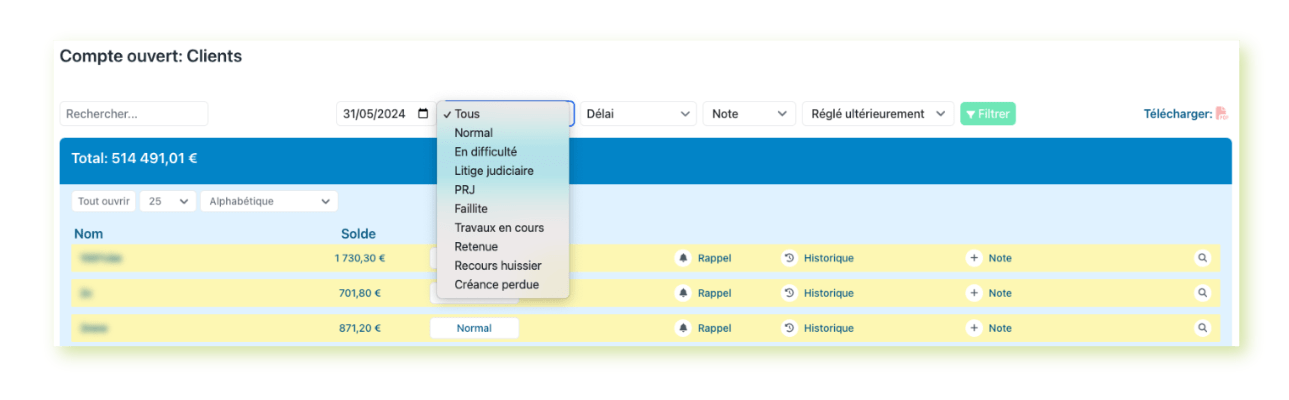Pick 'Créance perdue' from the status list
1289x400 pixels.
pyautogui.click(x=496, y=285)
